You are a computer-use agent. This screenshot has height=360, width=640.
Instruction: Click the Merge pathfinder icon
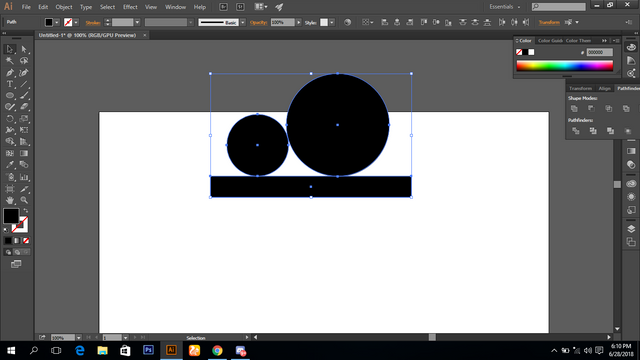[x=610, y=131]
